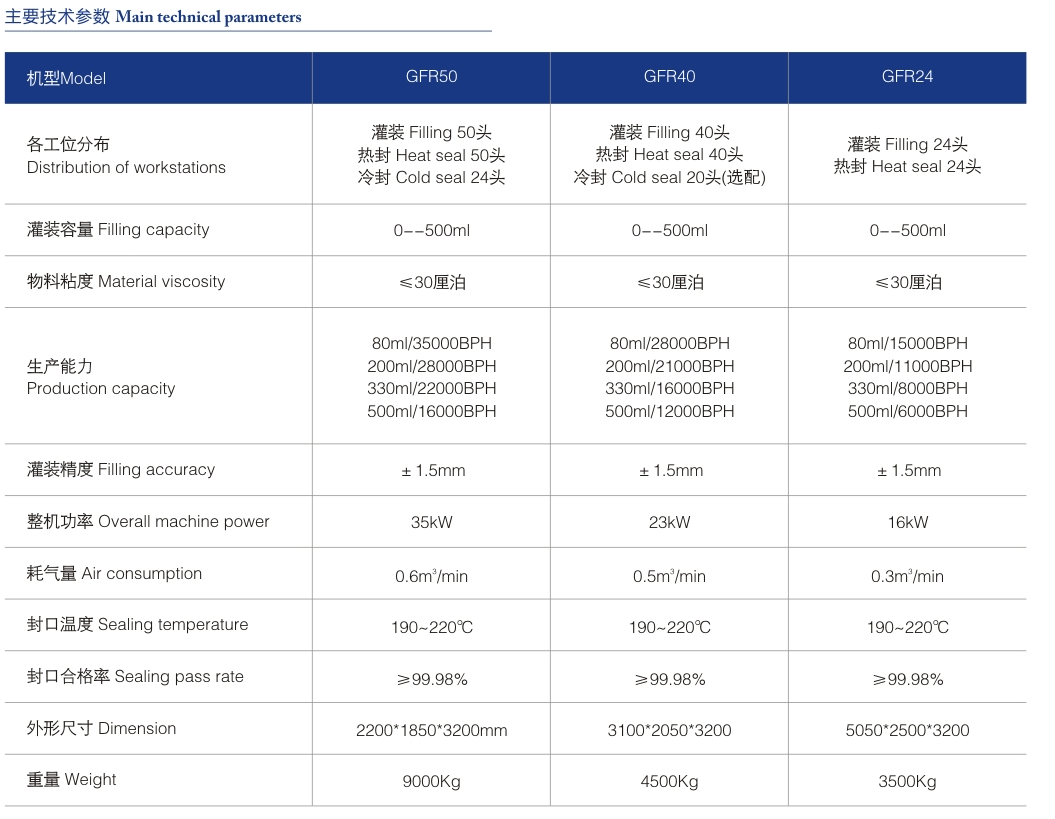This screenshot has height=819, width=1055.
Task: Select the 'Air consumption' row label
Action: tap(114, 574)
